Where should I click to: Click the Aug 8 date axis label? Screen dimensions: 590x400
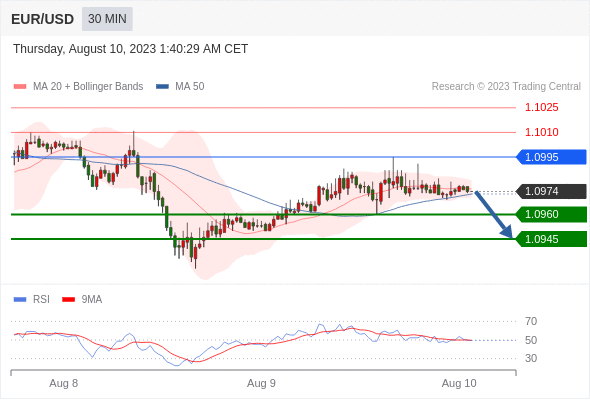tap(64, 383)
